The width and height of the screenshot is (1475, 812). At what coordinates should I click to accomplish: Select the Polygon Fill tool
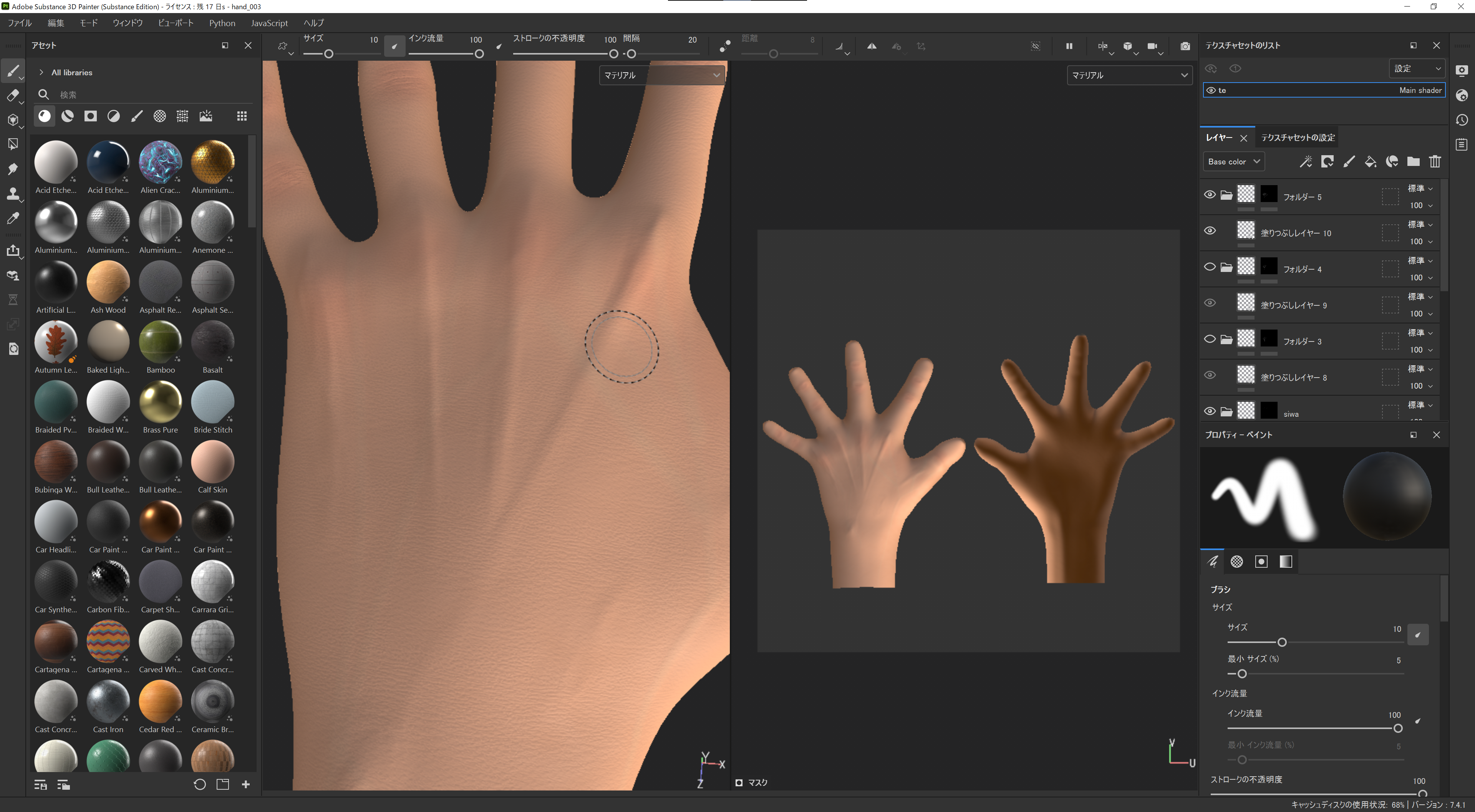13,144
